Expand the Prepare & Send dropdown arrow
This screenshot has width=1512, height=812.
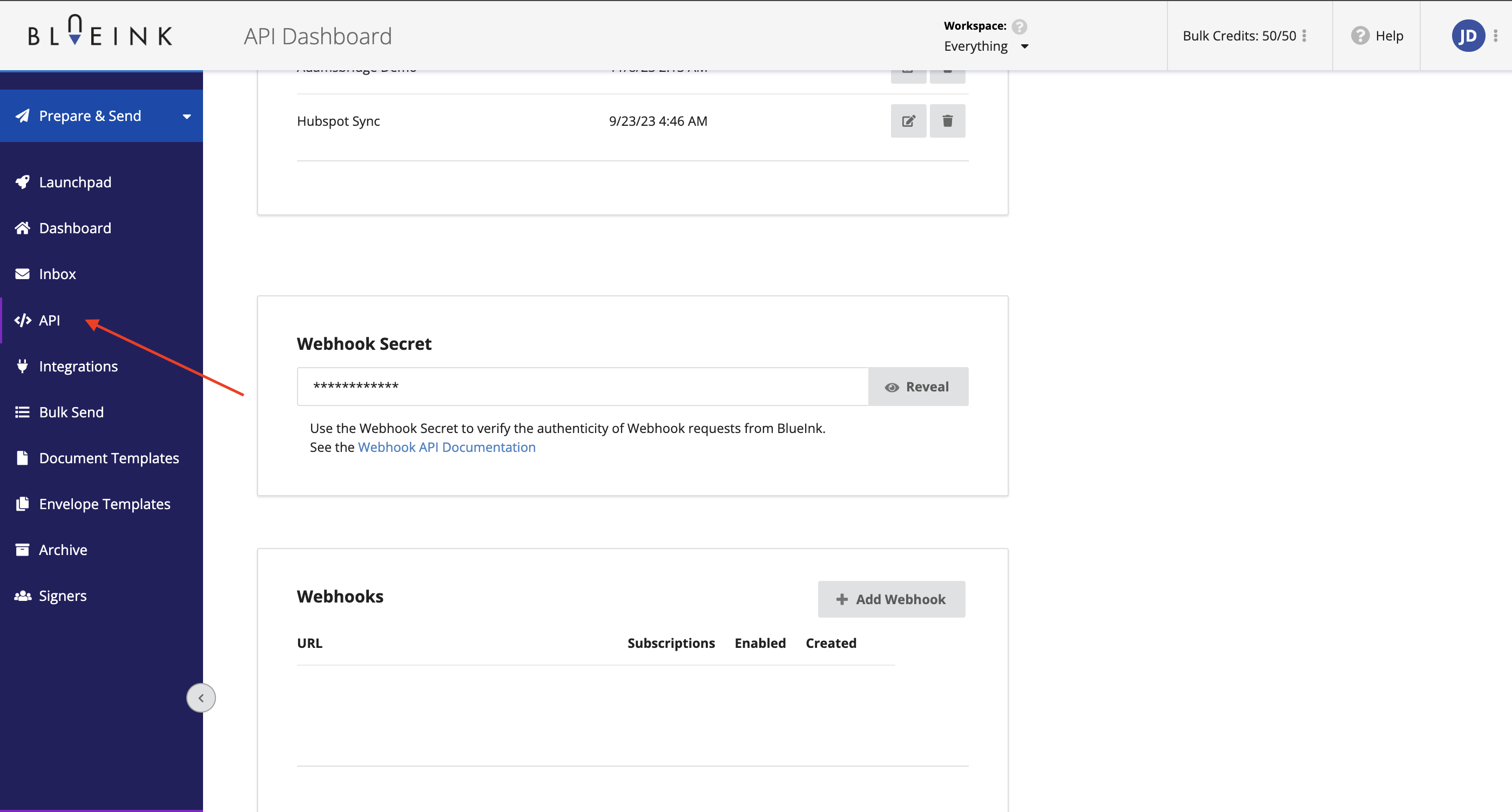(x=187, y=117)
